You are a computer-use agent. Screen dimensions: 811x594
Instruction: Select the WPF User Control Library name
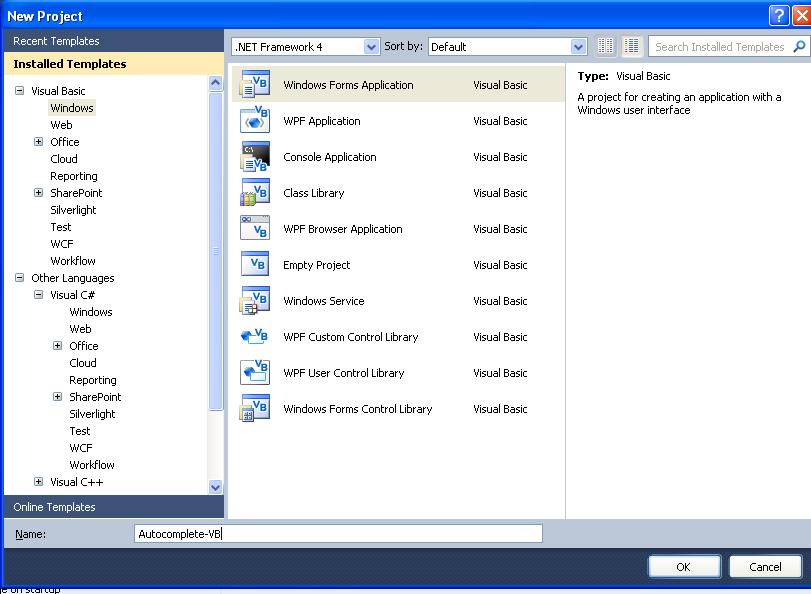coord(343,373)
